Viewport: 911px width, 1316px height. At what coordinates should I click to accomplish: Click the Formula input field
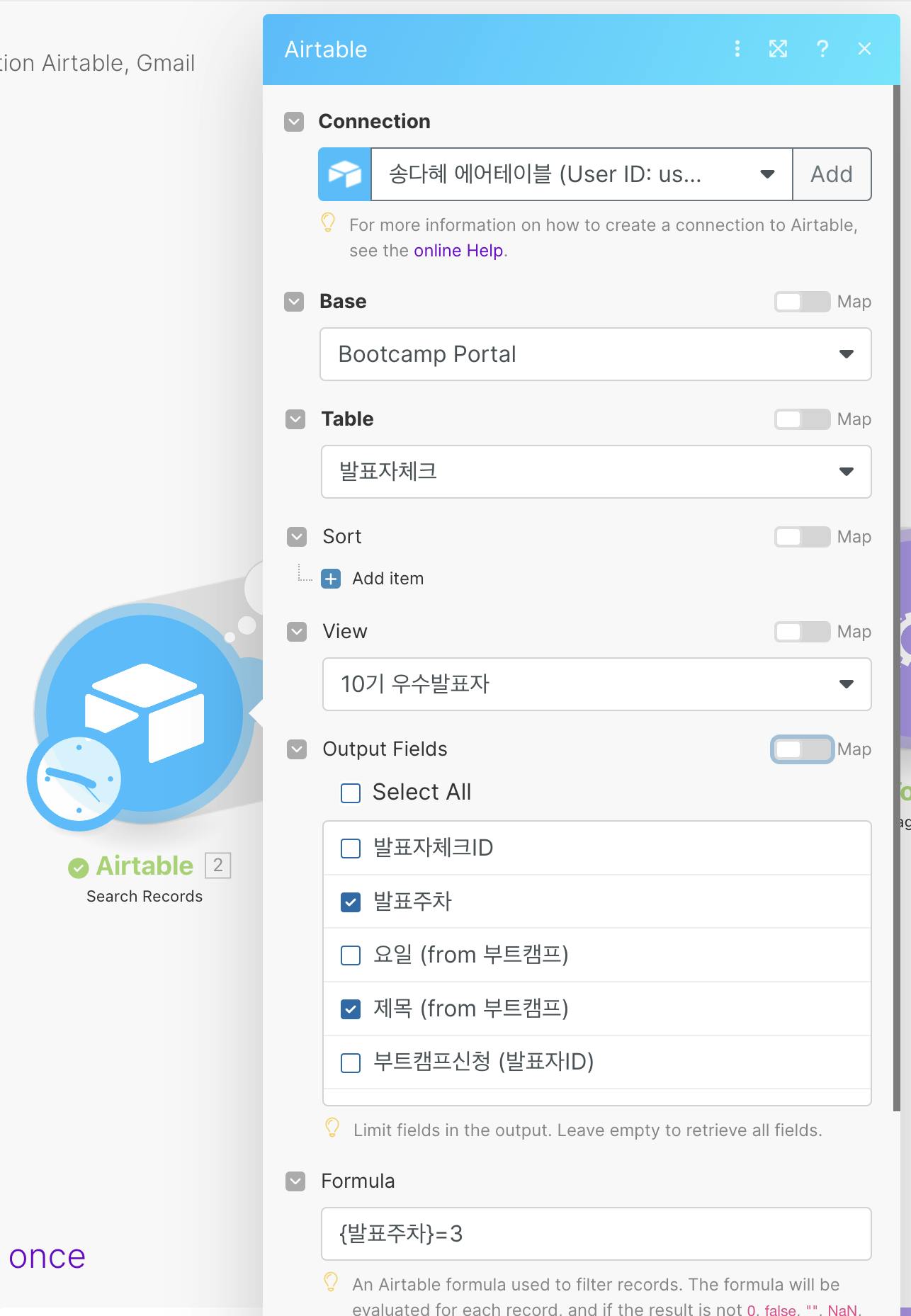pos(596,1234)
